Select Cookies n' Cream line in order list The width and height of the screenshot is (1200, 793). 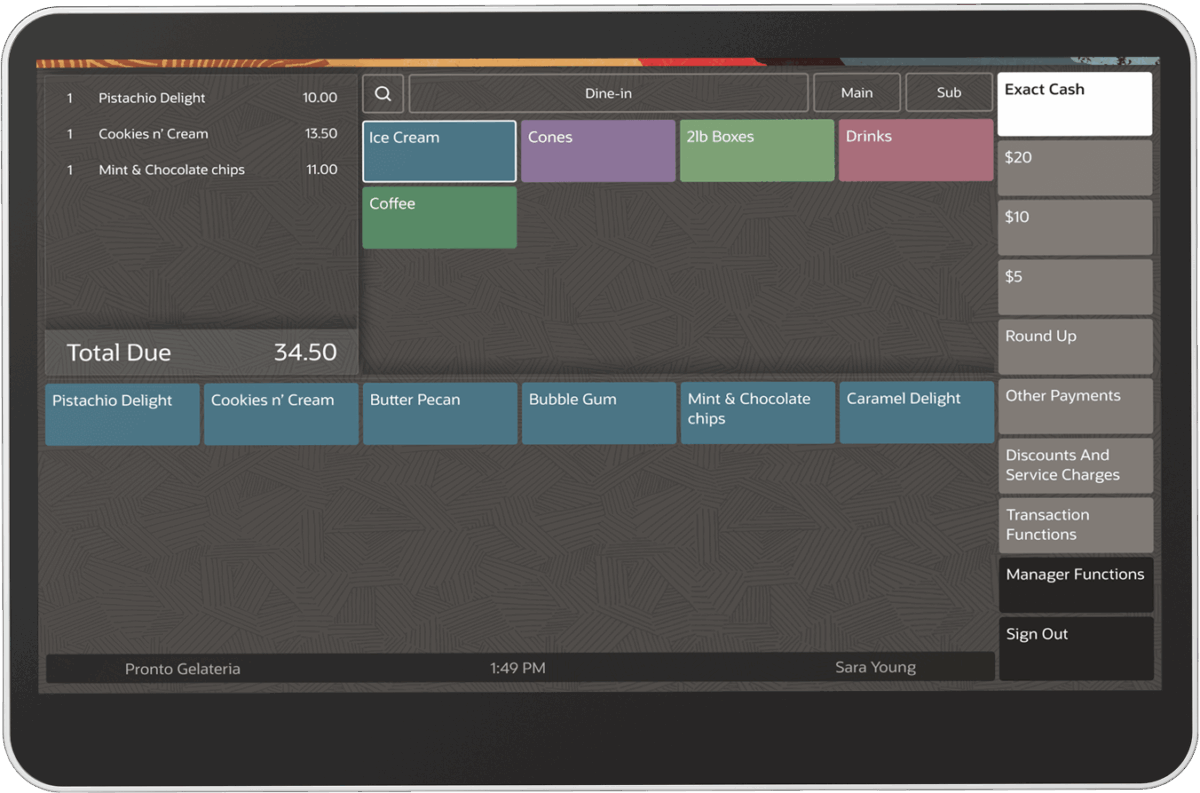(x=201, y=134)
